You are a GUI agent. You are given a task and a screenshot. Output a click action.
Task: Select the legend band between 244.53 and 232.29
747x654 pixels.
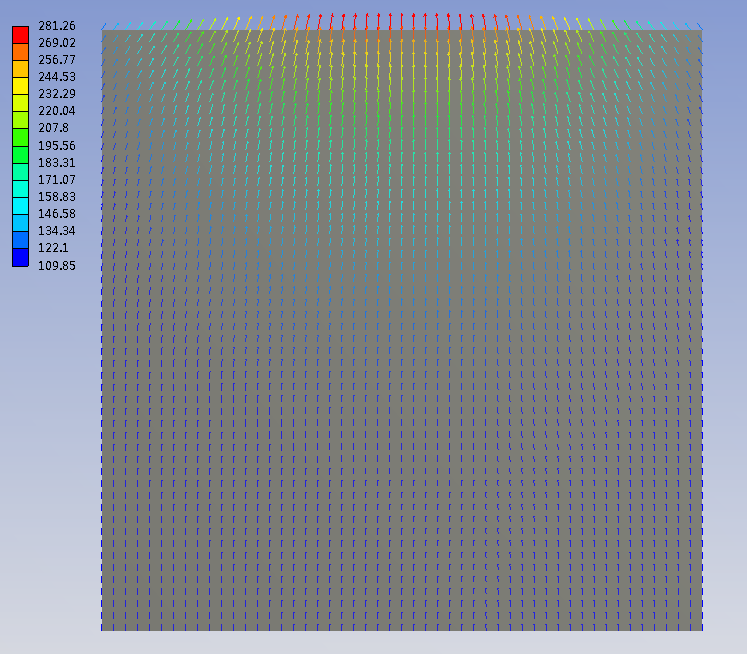[20, 87]
